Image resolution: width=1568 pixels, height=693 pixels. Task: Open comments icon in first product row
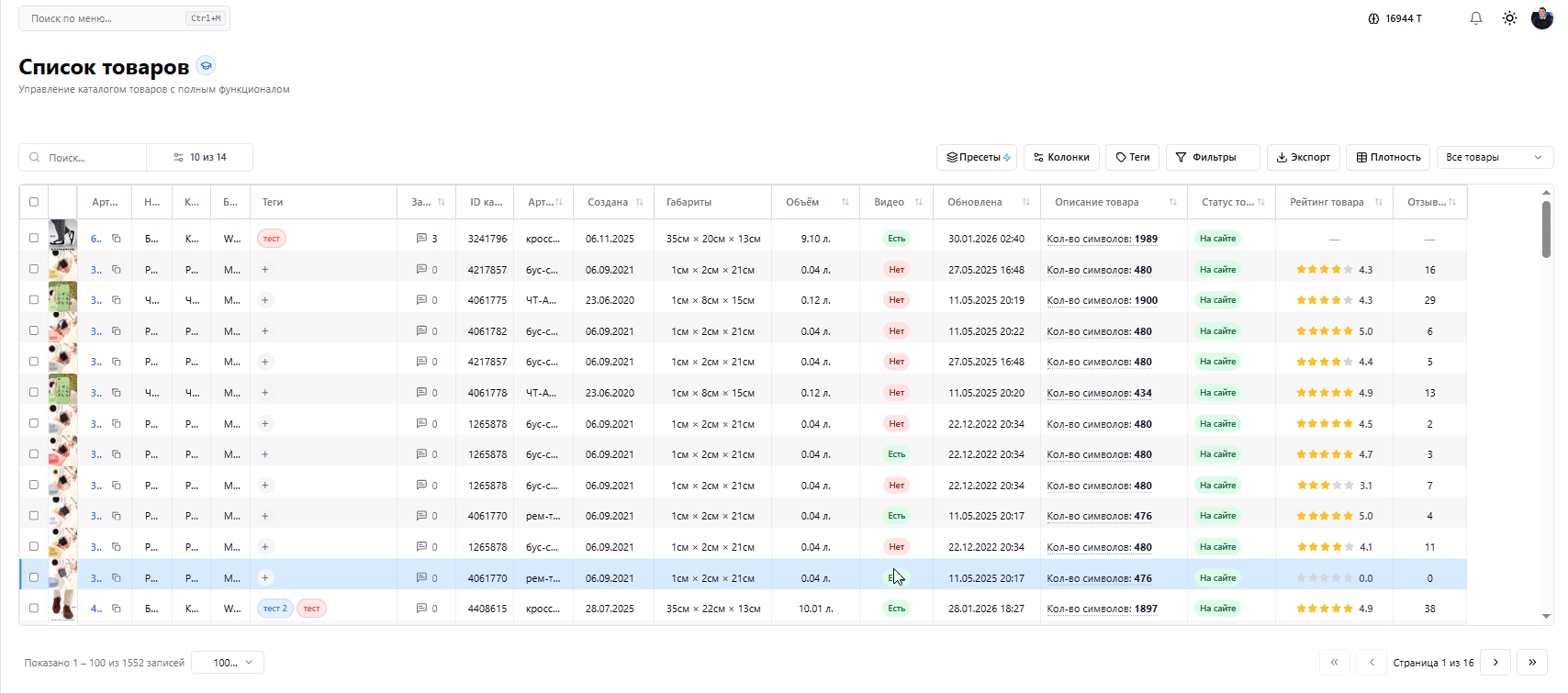421,239
